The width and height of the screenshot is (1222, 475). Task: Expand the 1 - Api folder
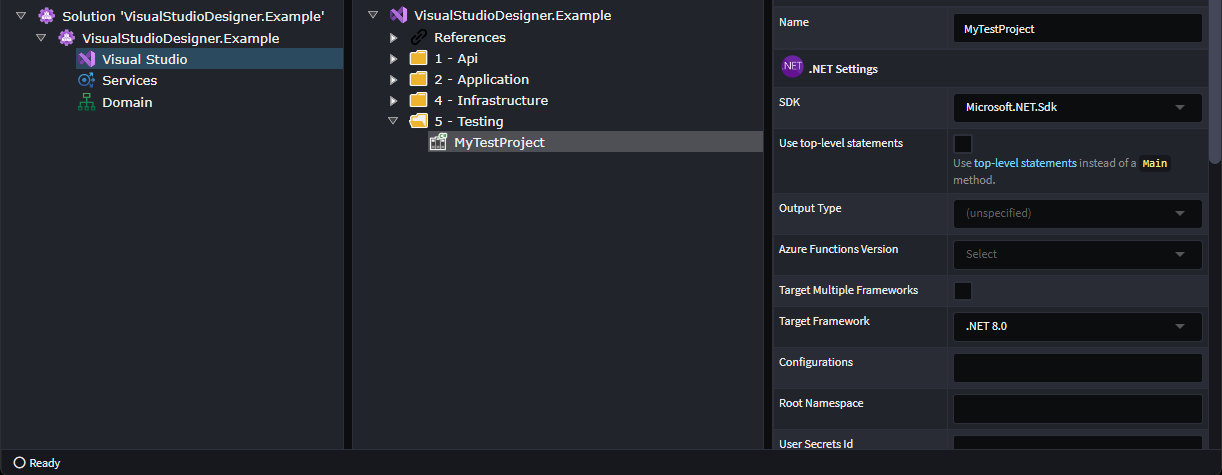(x=394, y=58)
